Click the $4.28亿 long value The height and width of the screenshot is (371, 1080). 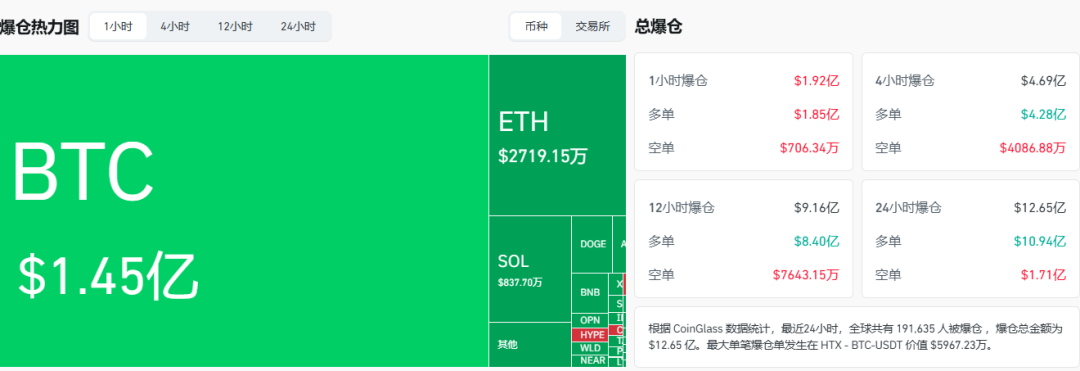click(x=1043, y=114)
